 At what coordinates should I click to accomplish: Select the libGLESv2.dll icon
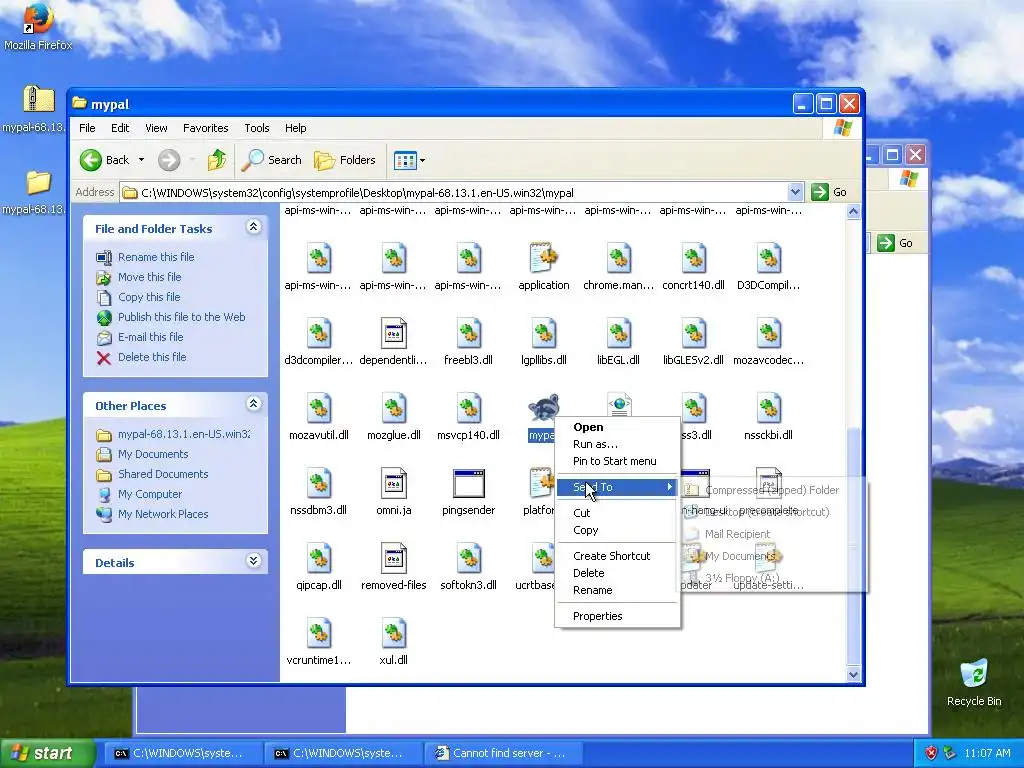pos(694,333)
